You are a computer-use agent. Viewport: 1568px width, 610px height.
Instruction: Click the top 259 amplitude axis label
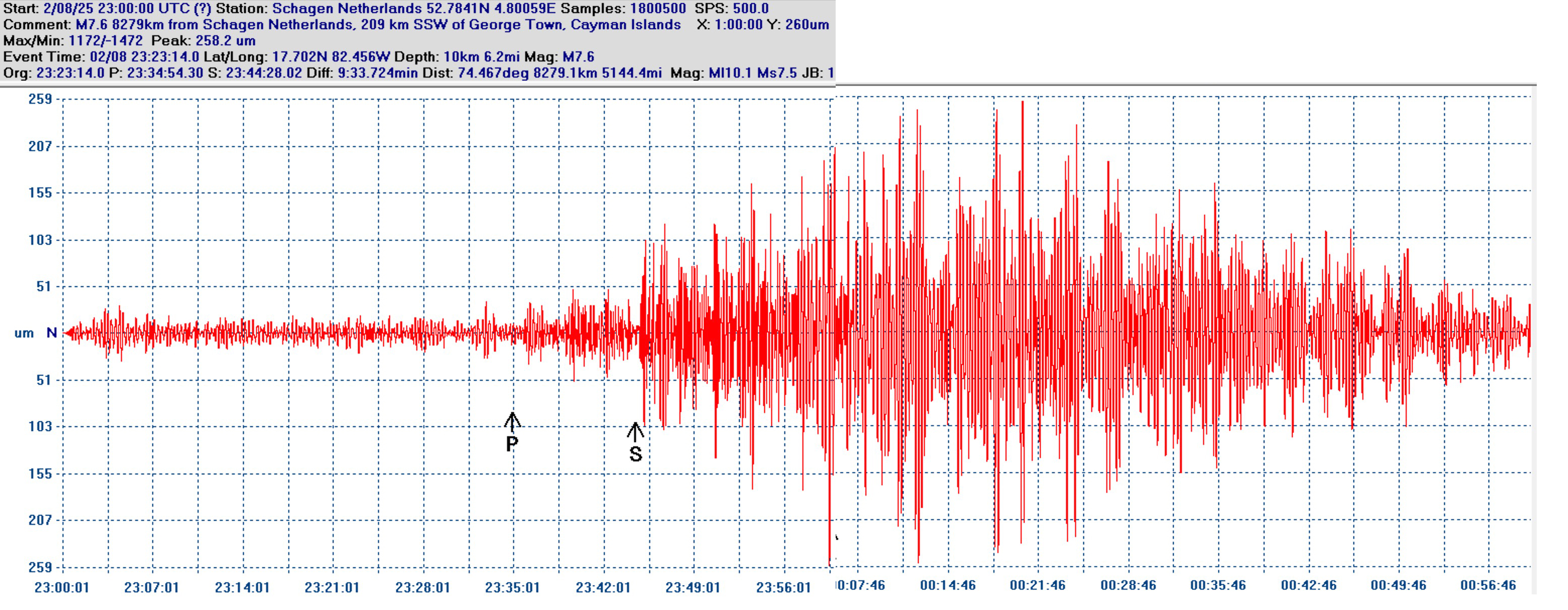[40, 99]
